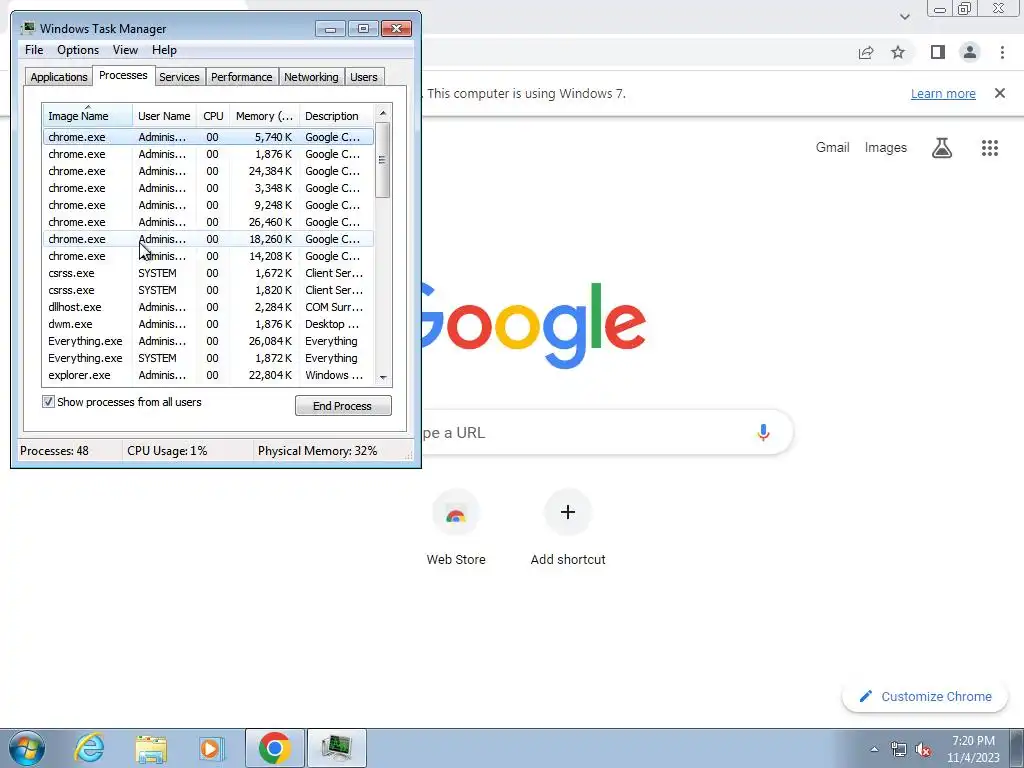Screen dimensions: 1024x768
Task: Select chrome.exe row using 26,460 K
Action: [209, 222]
